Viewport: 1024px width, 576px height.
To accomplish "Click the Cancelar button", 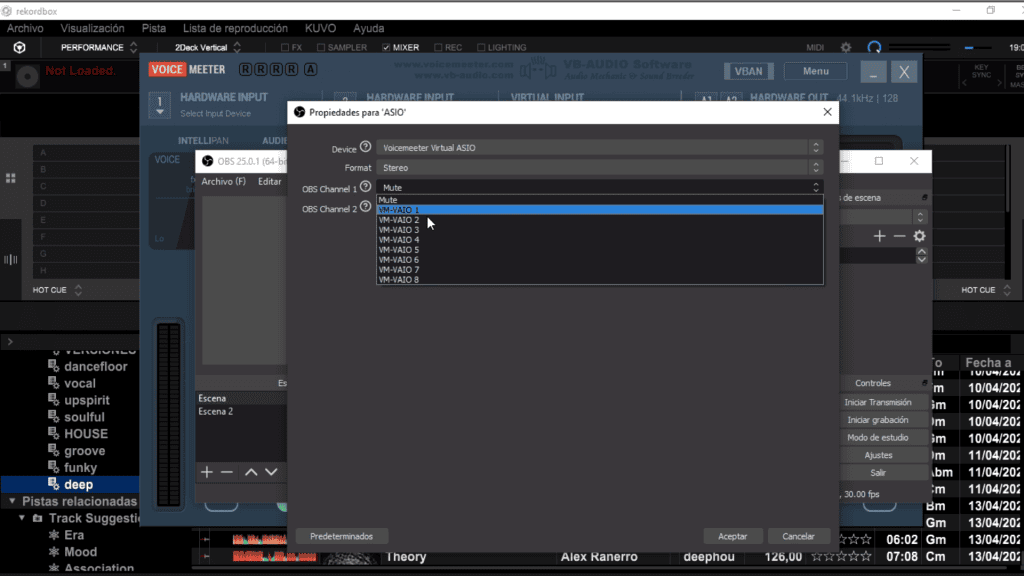I will point(798,536).
